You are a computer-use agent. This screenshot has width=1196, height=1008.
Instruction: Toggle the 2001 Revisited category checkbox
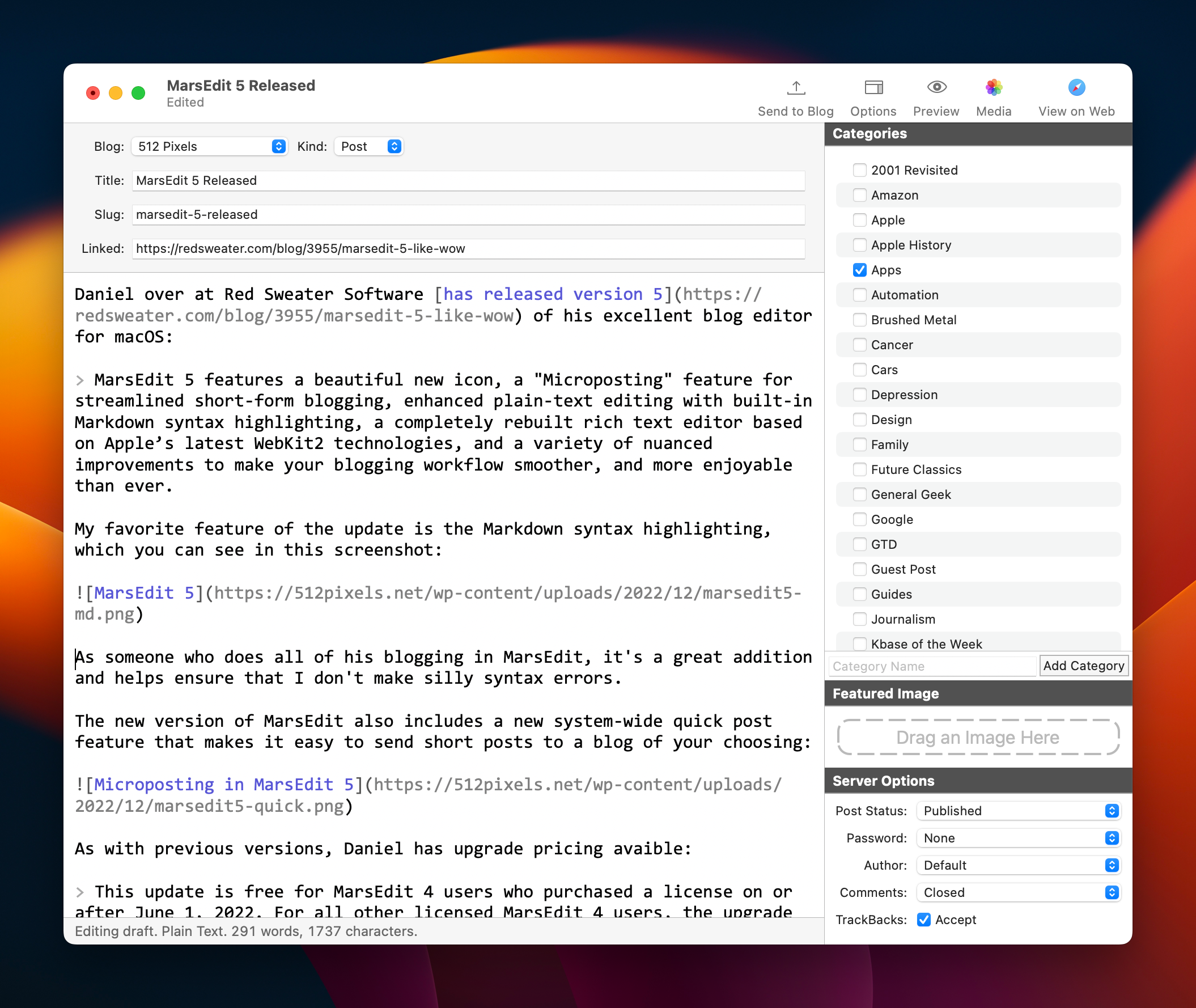click(859, 170)
